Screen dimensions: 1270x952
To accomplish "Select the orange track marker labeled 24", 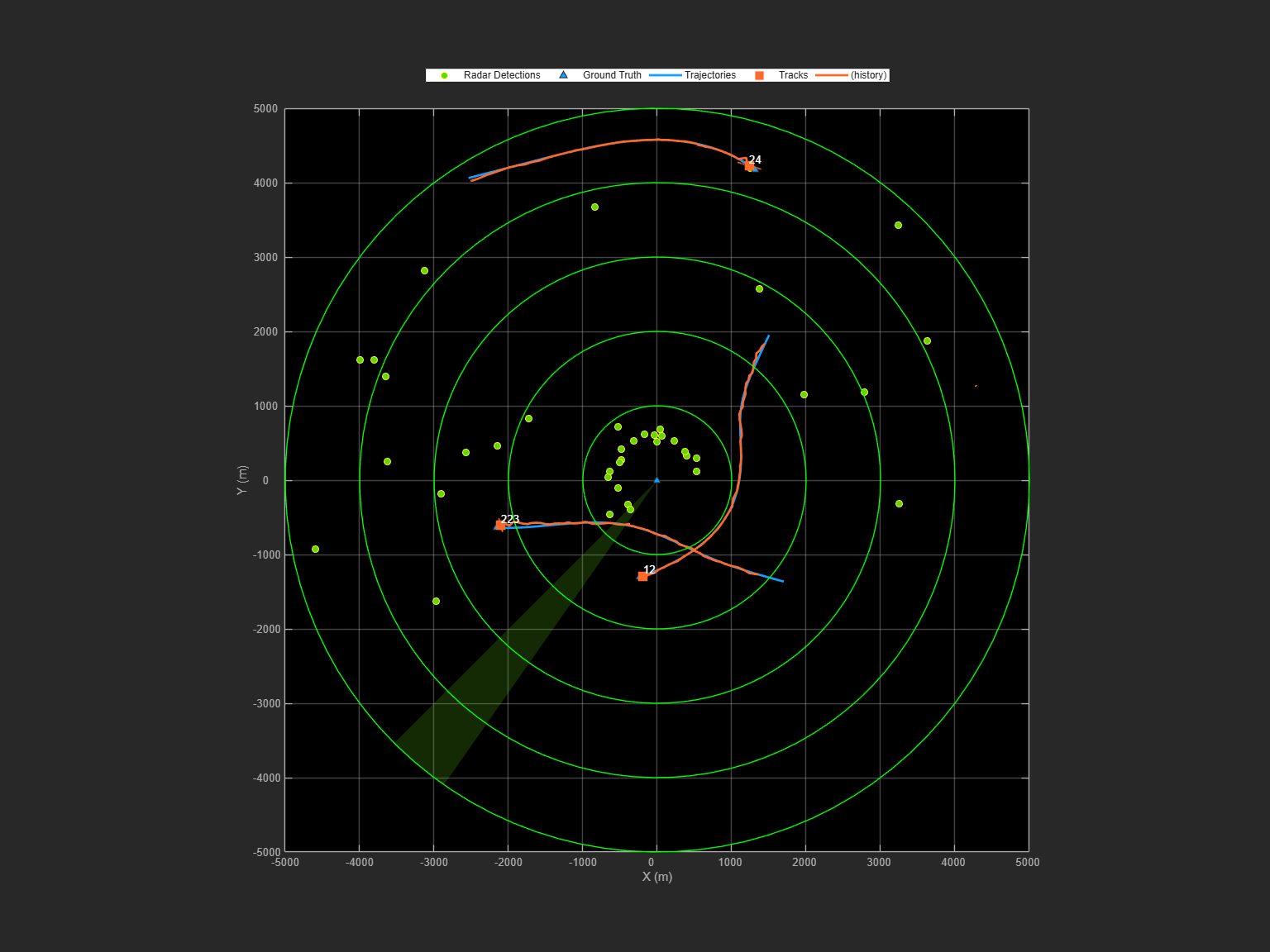I will [x=749, y=165].
